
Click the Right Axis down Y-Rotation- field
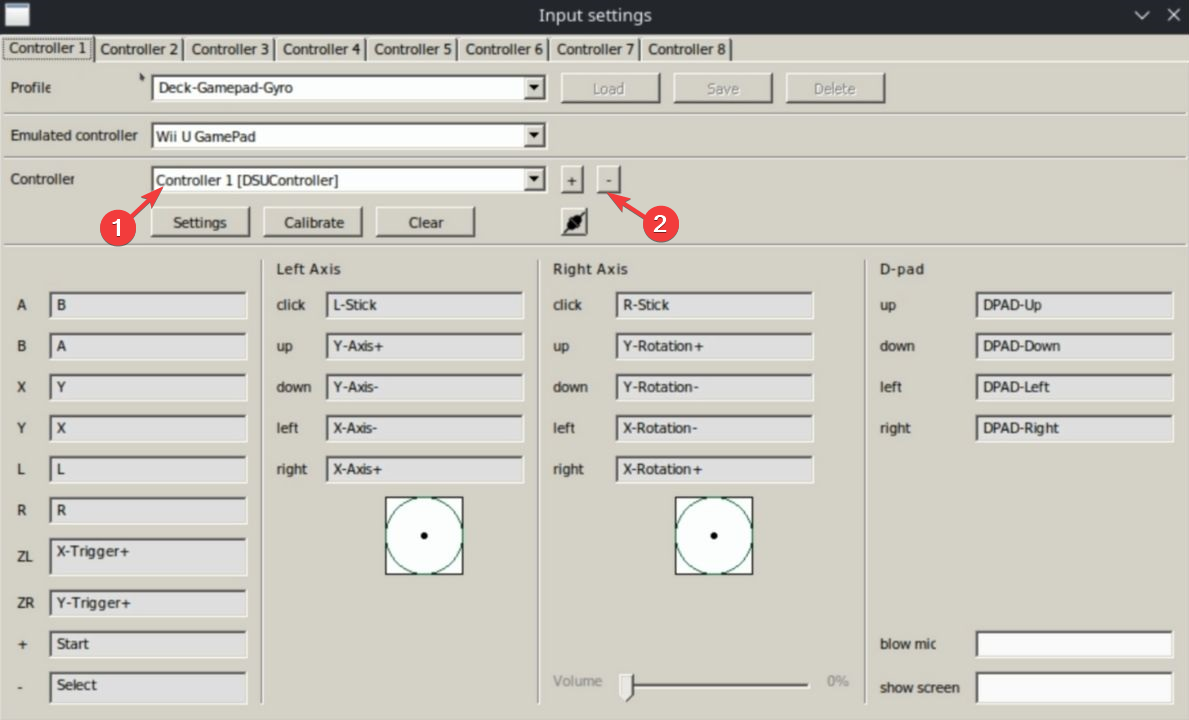tap(714, 387)
